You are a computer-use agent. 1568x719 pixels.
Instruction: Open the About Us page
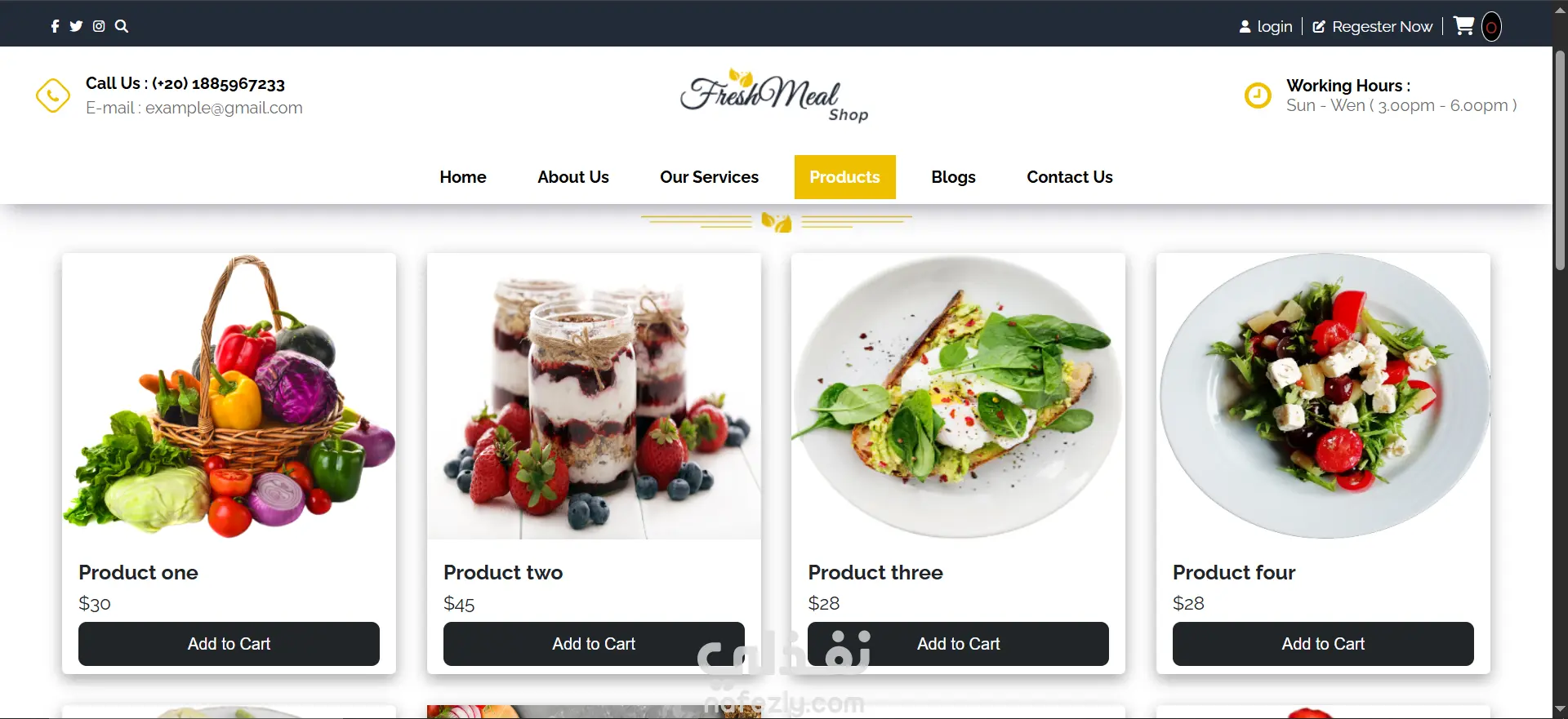[x=573, y=177]
